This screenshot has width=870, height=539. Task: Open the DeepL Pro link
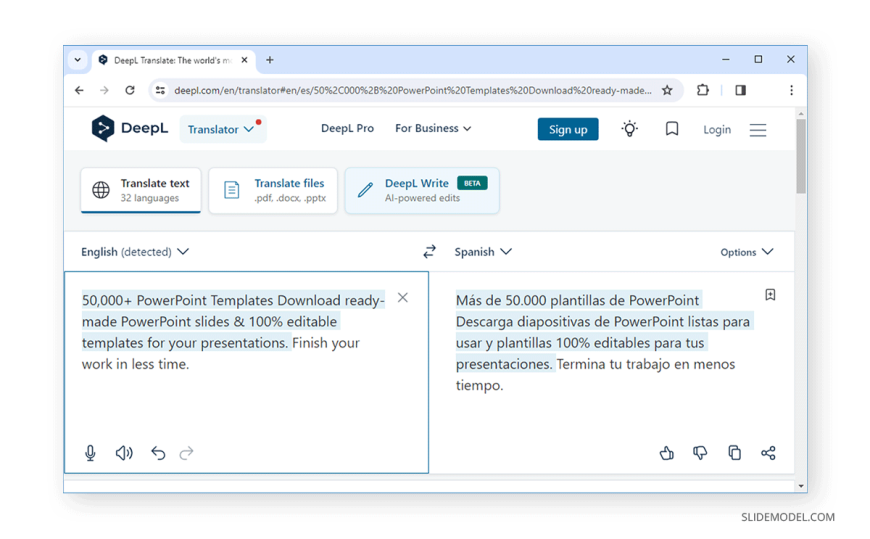tap(347, 128)
